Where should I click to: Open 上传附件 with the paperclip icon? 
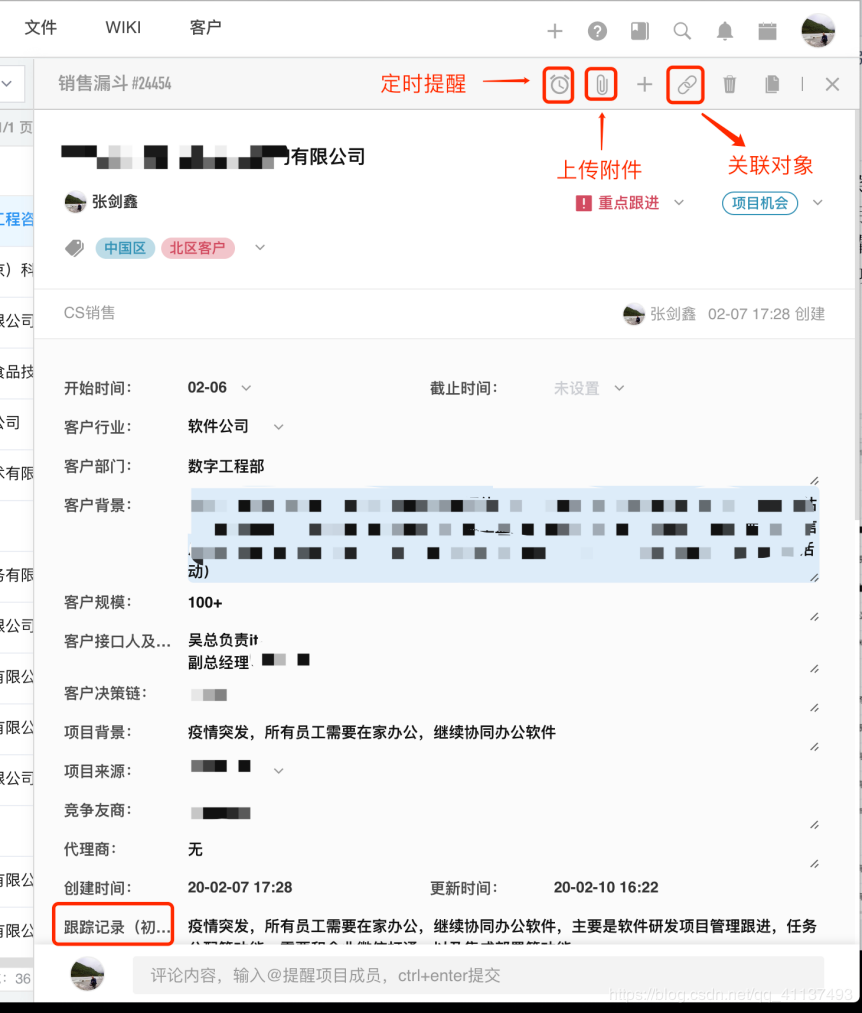click(x=600, y=85)
